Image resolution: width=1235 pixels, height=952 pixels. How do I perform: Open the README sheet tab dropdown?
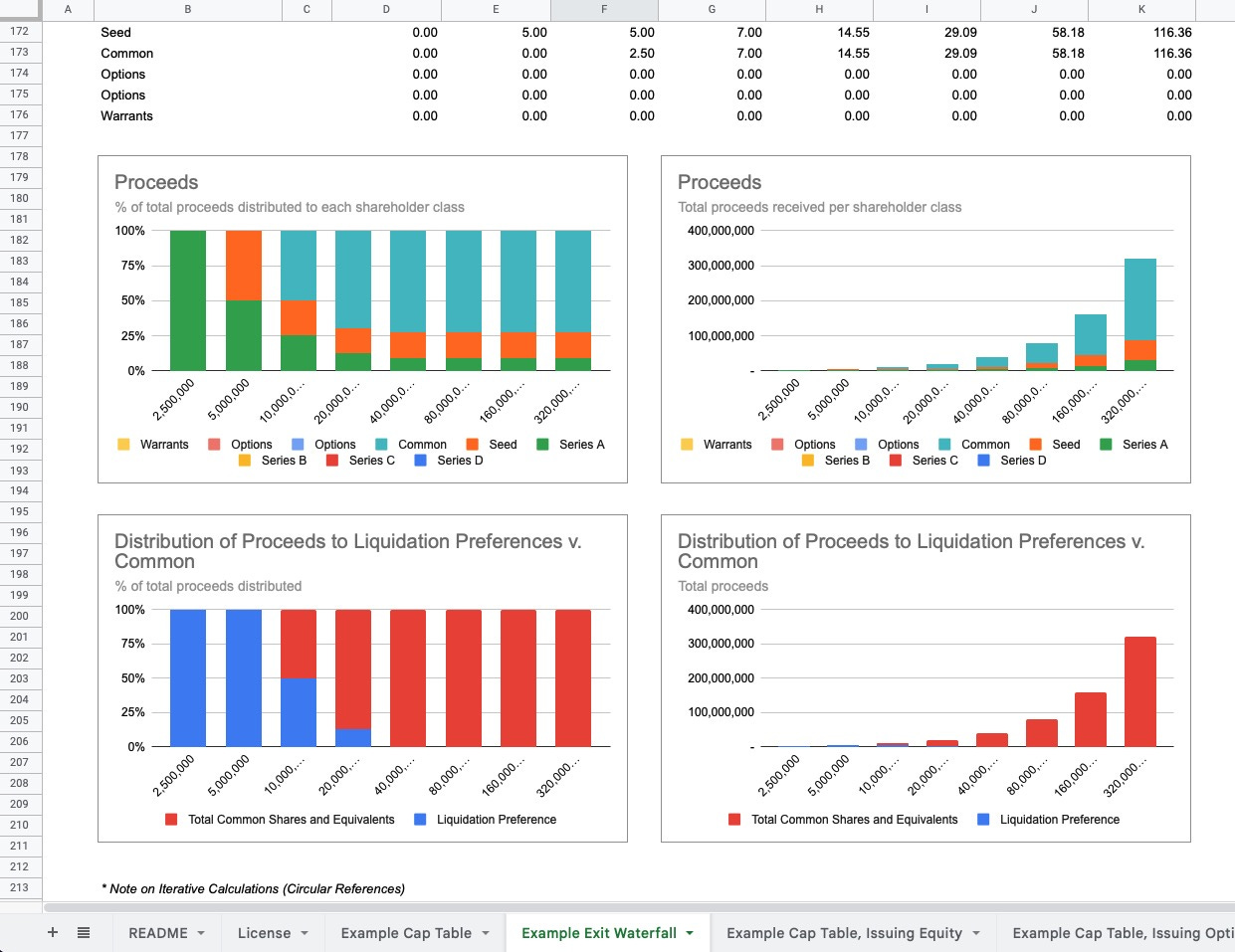[200, 933]
